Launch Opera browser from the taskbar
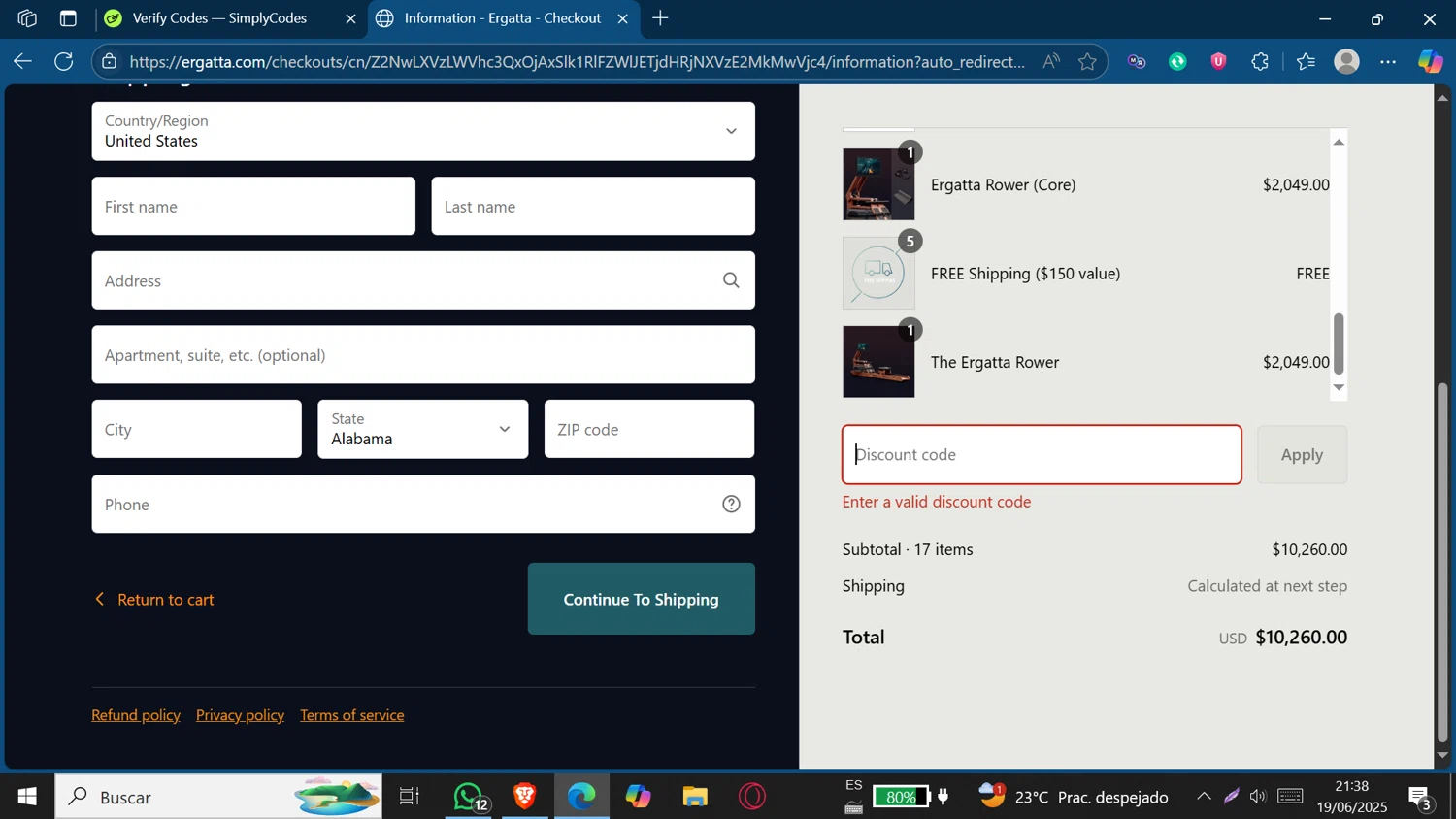The image size is (1456, 819). 752,797
